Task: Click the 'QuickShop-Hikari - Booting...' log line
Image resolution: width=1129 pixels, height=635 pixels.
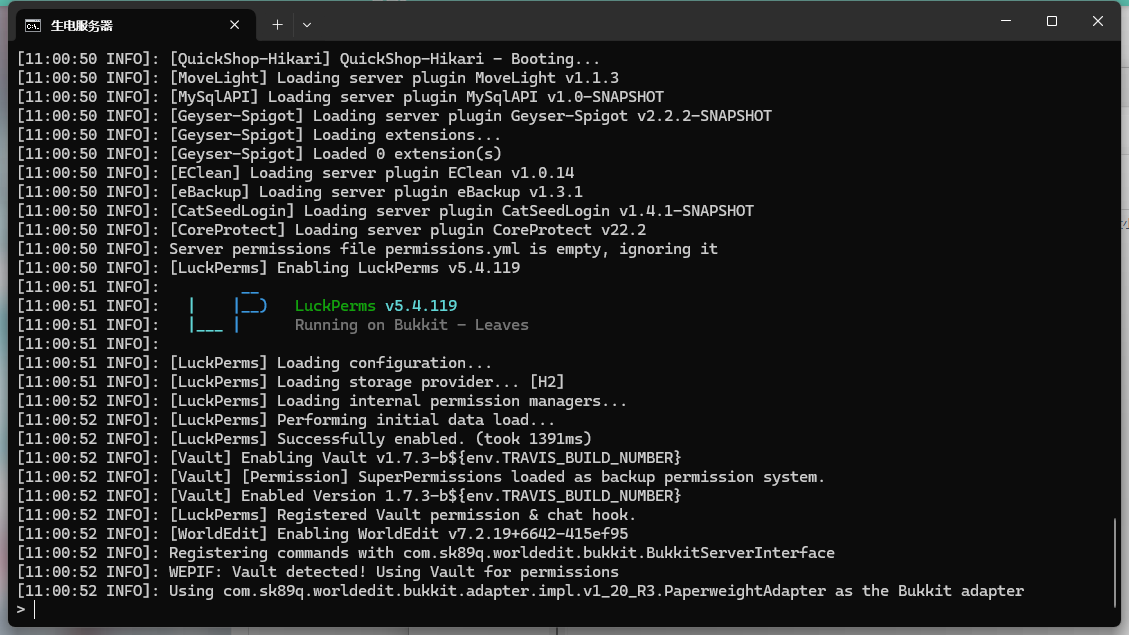Action: tap(308, 59)
